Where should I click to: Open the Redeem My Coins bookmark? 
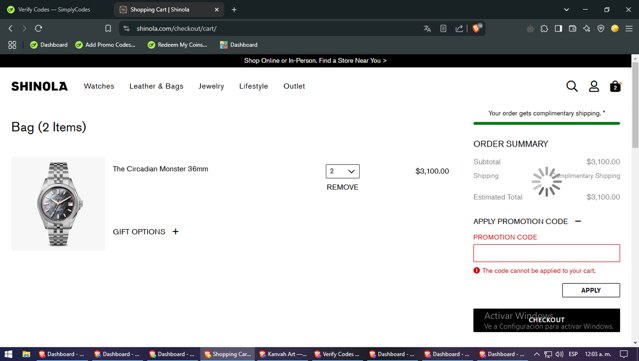tap(177, 45)
